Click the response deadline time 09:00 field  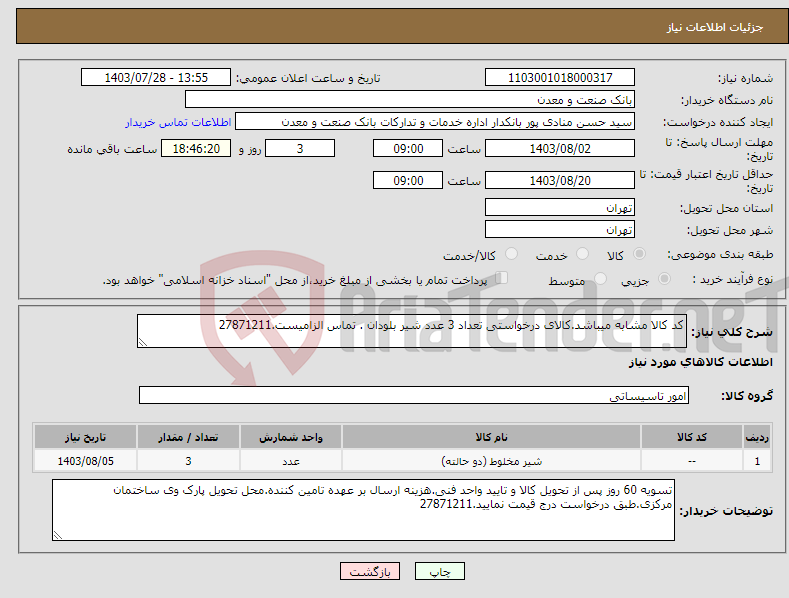408,148
